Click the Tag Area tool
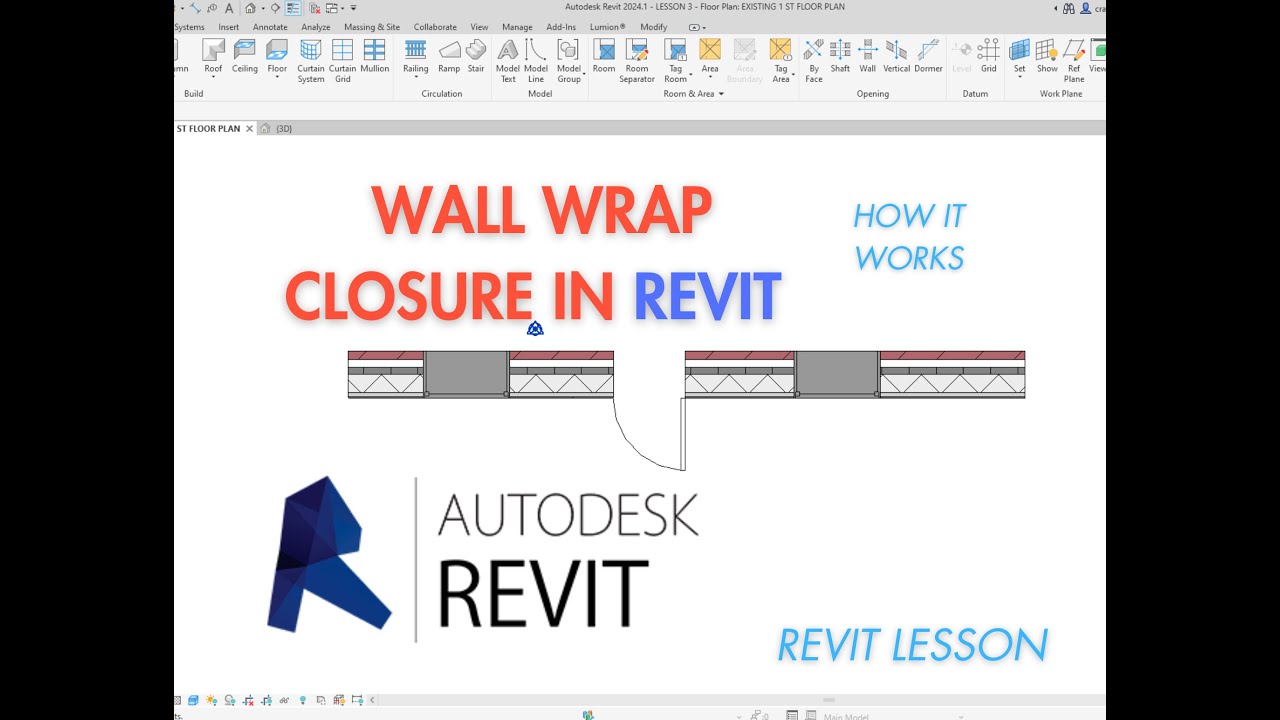The height and width of the screenshot is (720, 1280). (x=781, y=60)
